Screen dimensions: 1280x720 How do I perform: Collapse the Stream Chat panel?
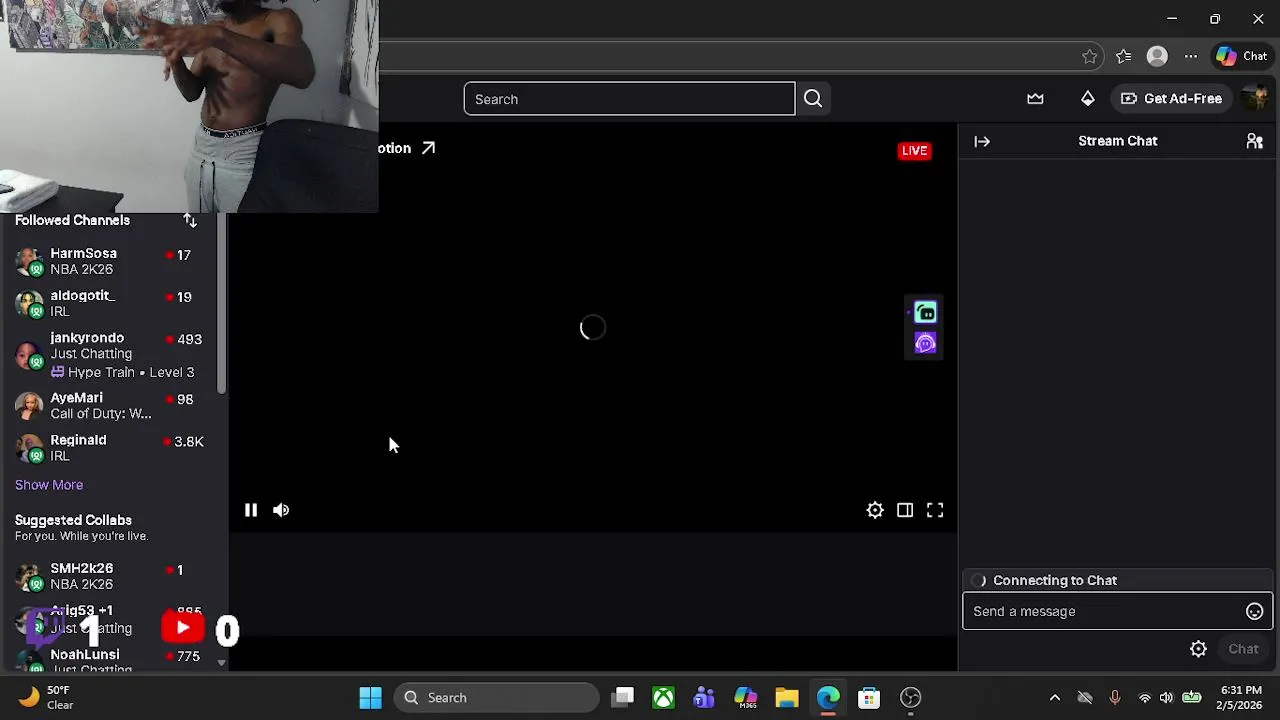point(982,141)
